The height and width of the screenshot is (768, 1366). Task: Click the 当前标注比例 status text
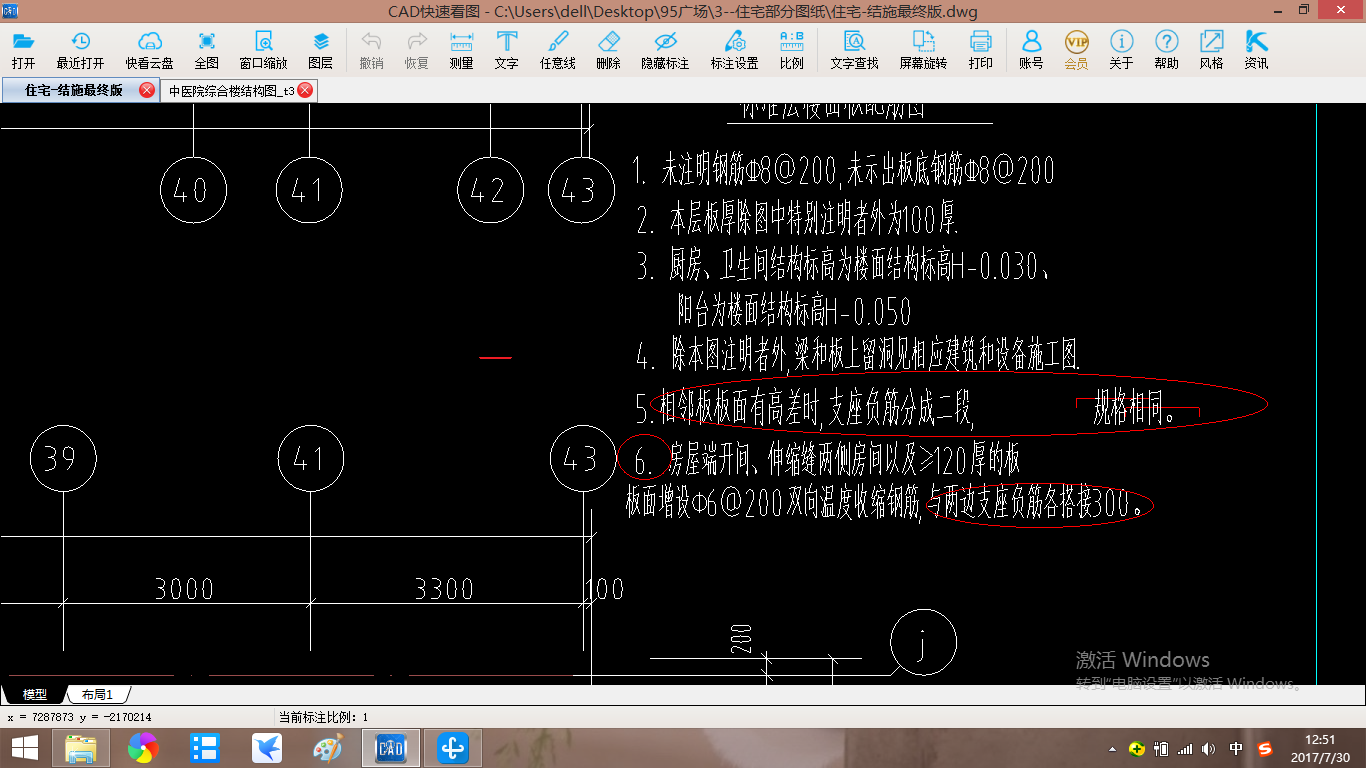[x=323, y=717]
